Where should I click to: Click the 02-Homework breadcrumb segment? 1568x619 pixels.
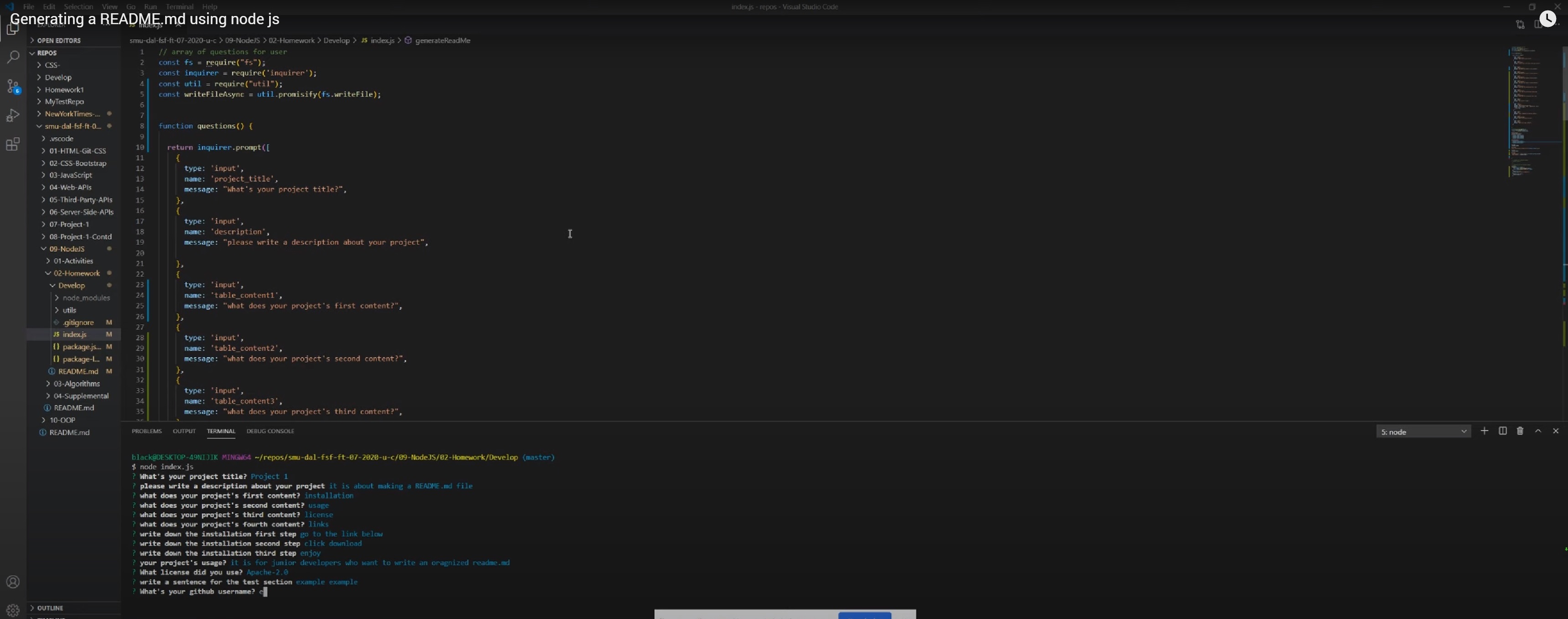[x=291, y=40]
